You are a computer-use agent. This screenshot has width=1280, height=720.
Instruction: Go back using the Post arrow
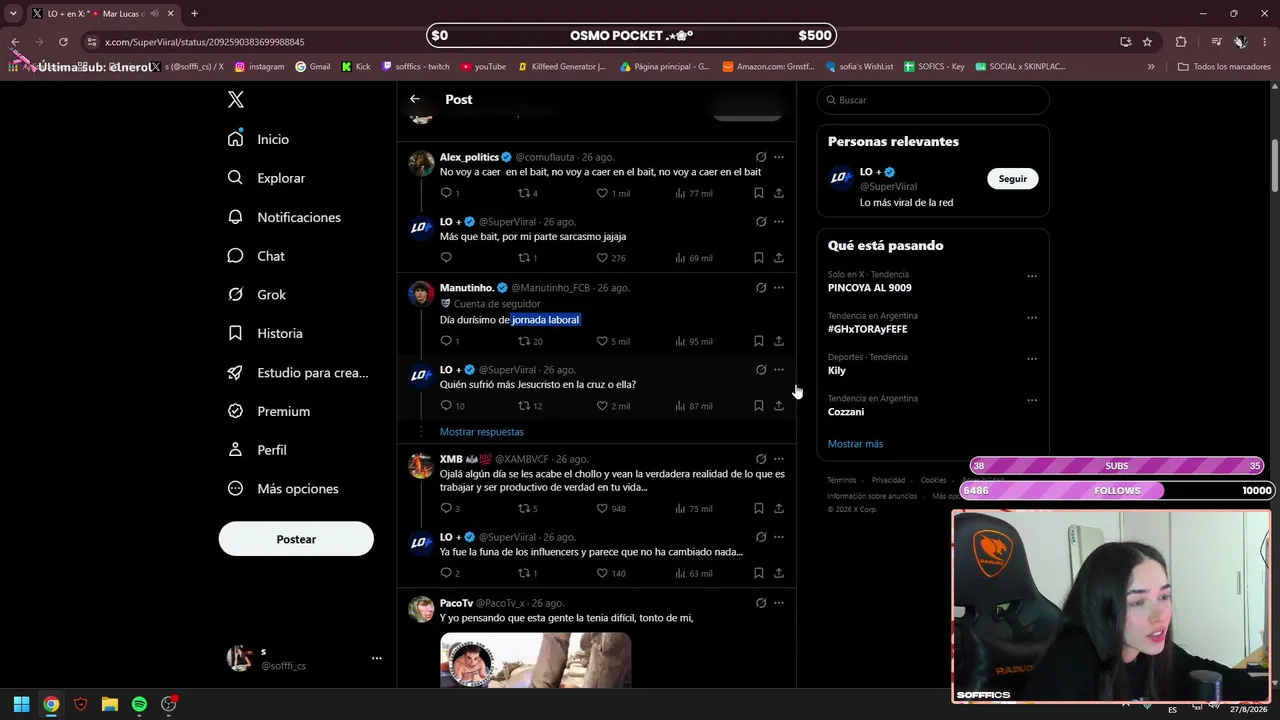pos(415,99)
